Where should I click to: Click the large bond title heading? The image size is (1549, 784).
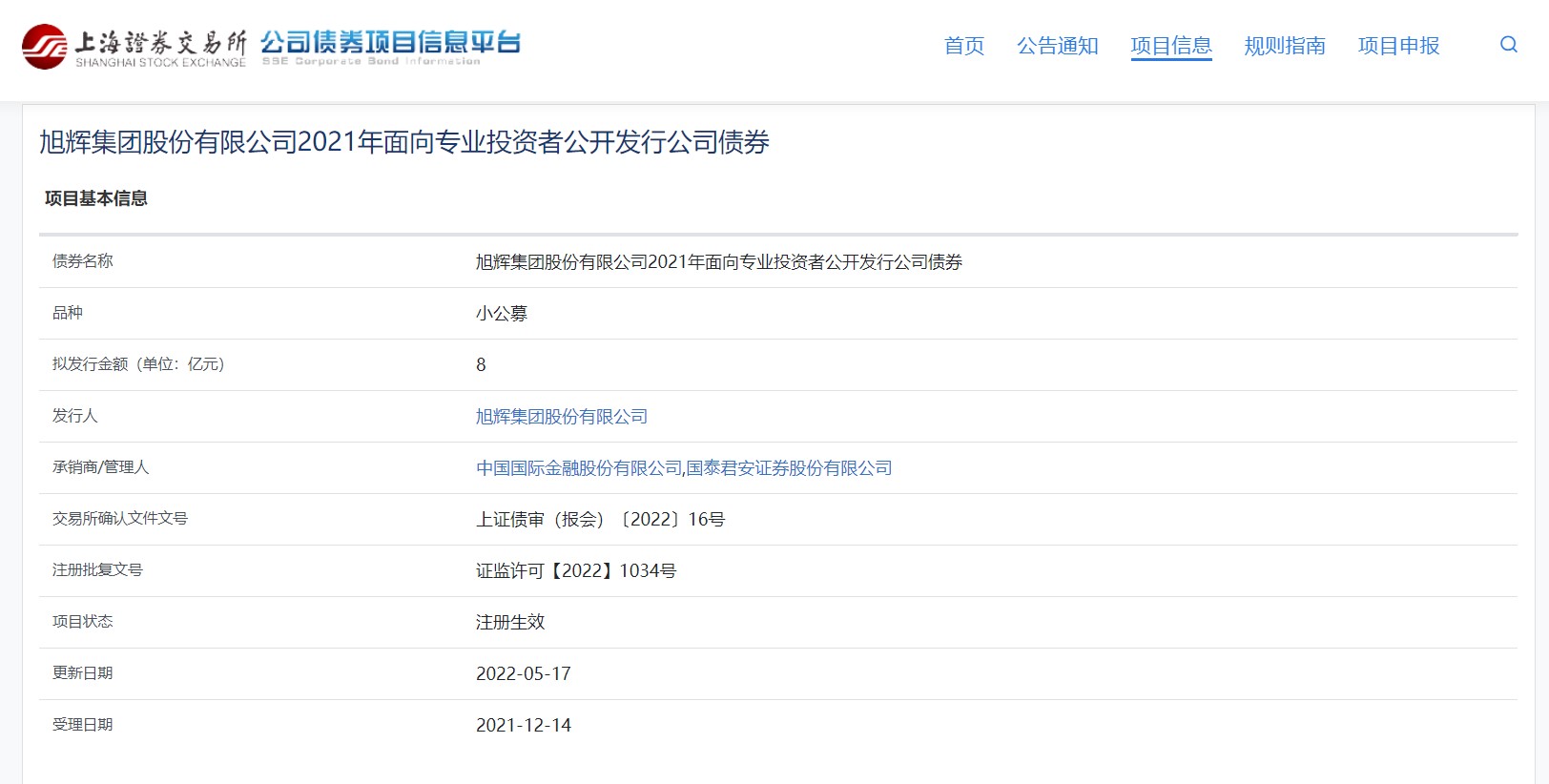coord(403,143)
